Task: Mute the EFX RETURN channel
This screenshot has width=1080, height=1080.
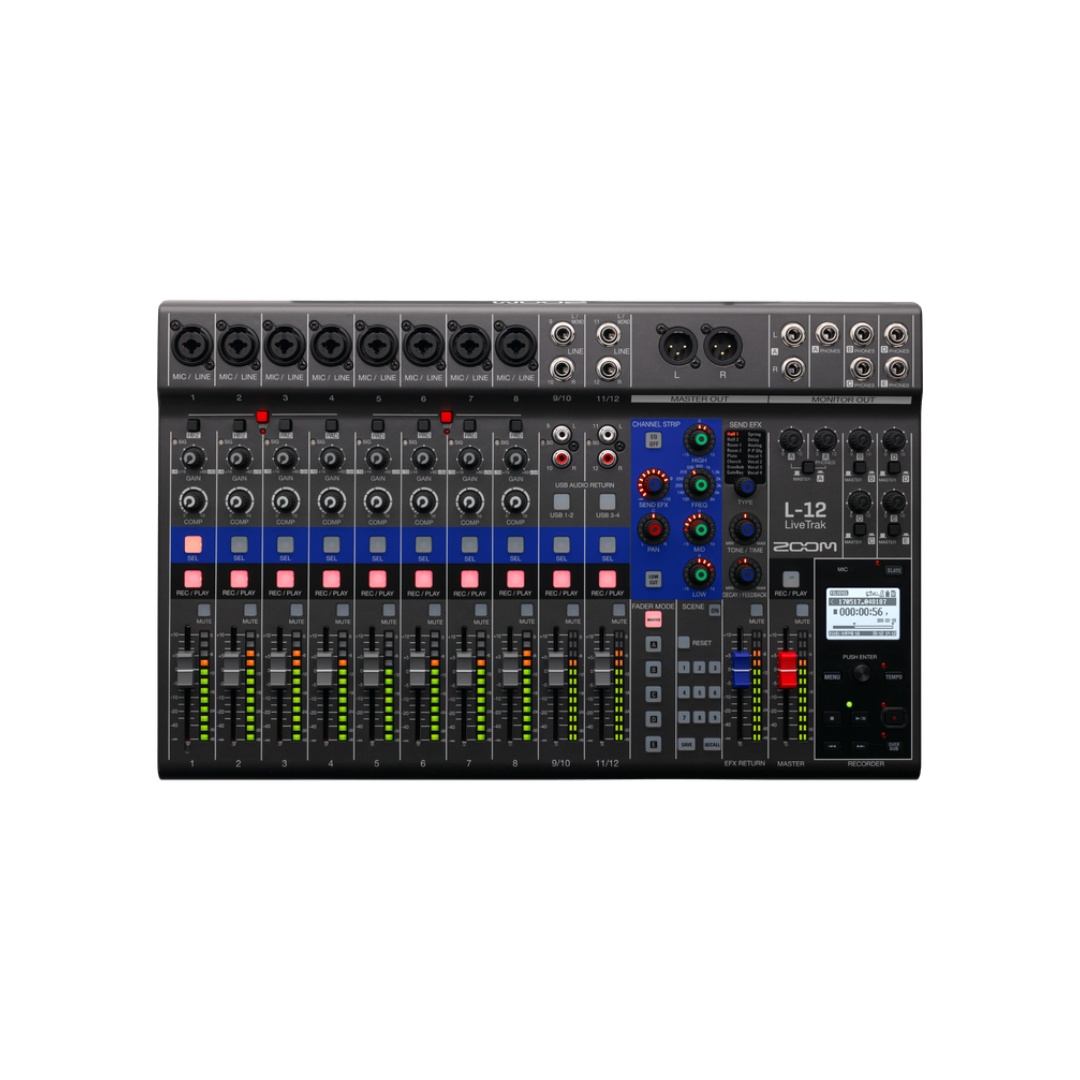Action: 756,610
